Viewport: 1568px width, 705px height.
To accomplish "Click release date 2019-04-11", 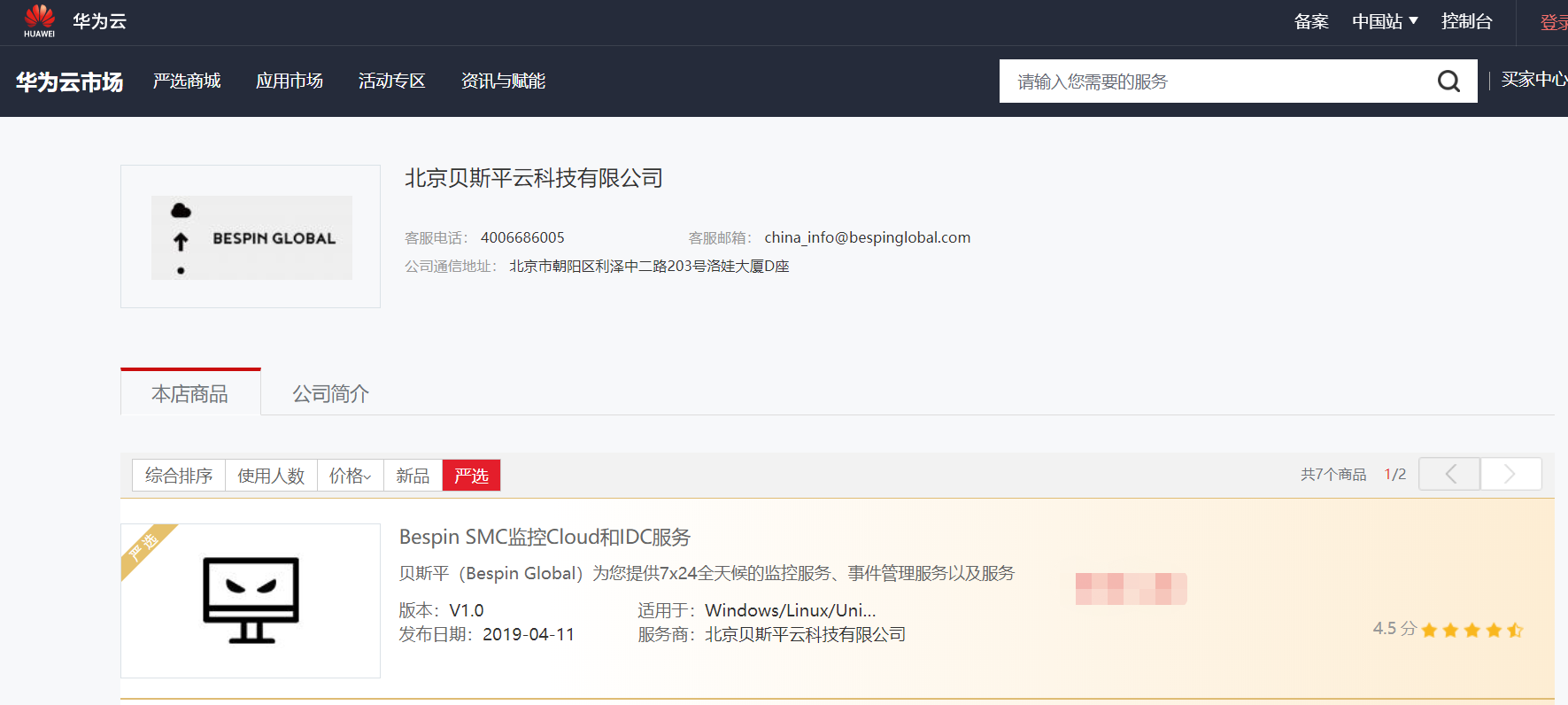I will coord(529,634).
